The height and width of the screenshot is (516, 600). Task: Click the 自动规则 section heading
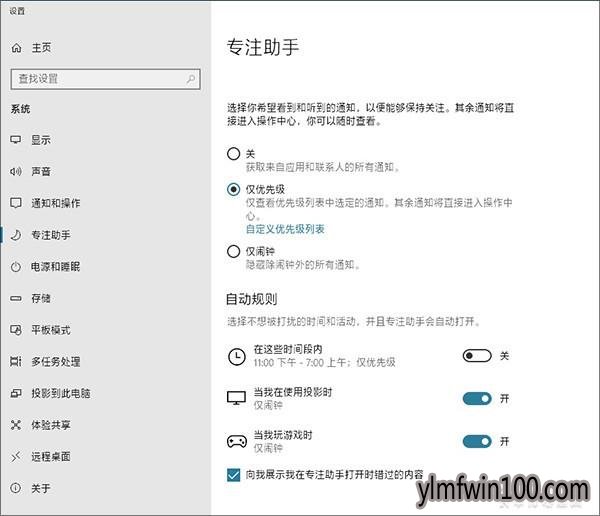pyautogui.click(x=251, y=299)
